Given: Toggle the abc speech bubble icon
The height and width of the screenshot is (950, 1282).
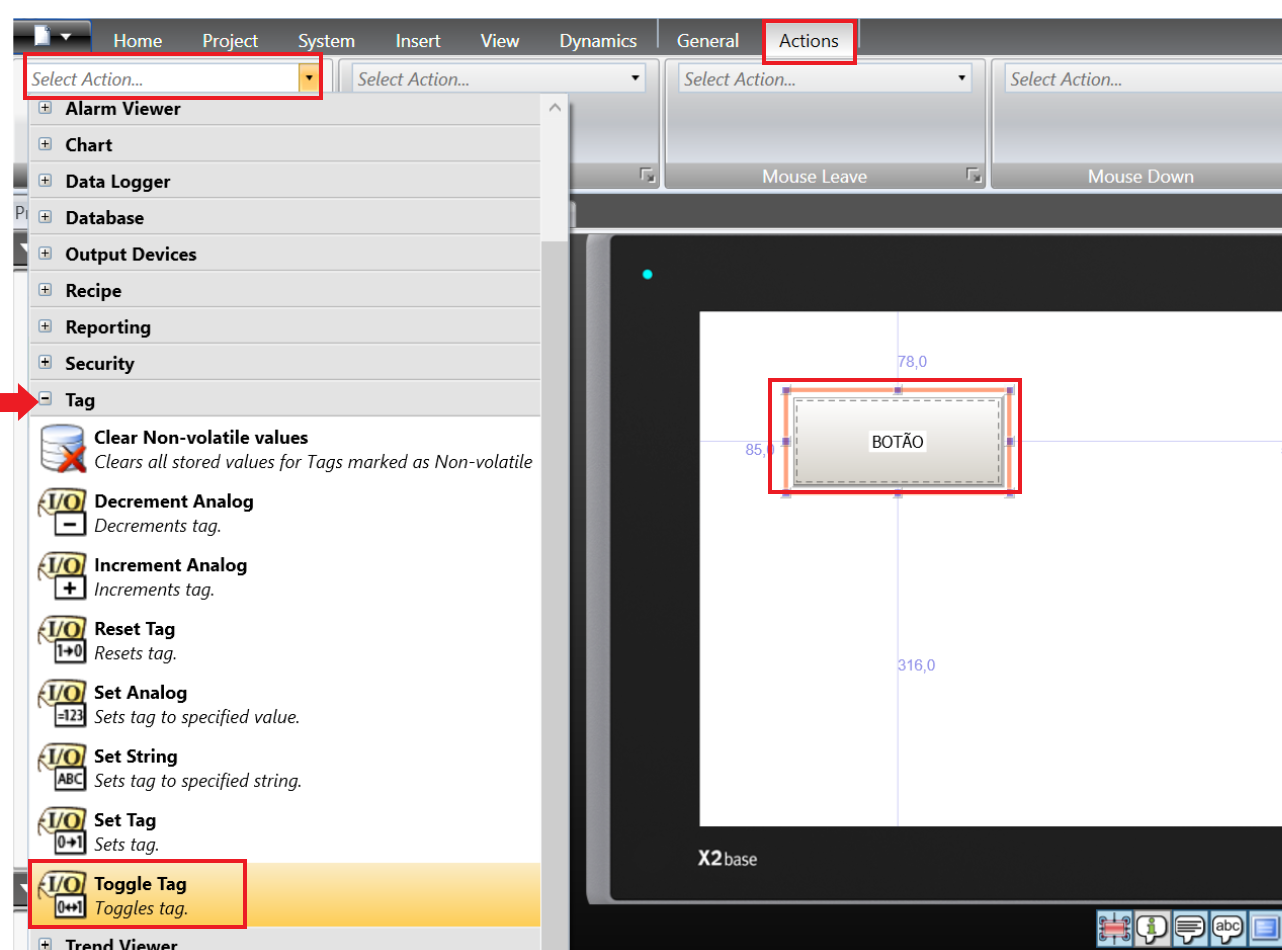Looking at the screenshot, I should [1227, 929].
